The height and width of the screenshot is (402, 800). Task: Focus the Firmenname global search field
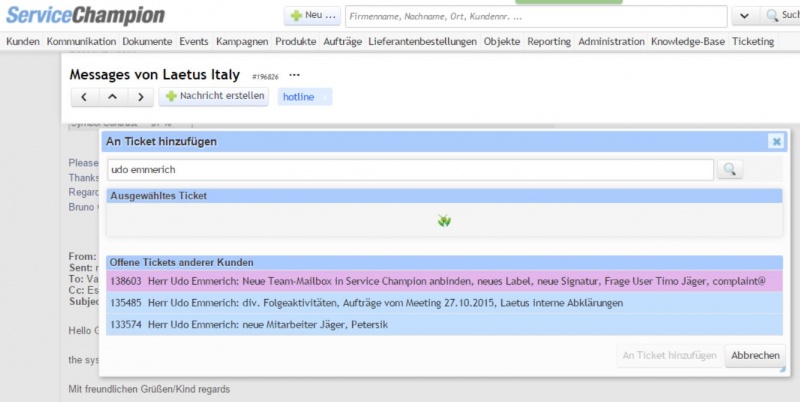tap(536, 16)
